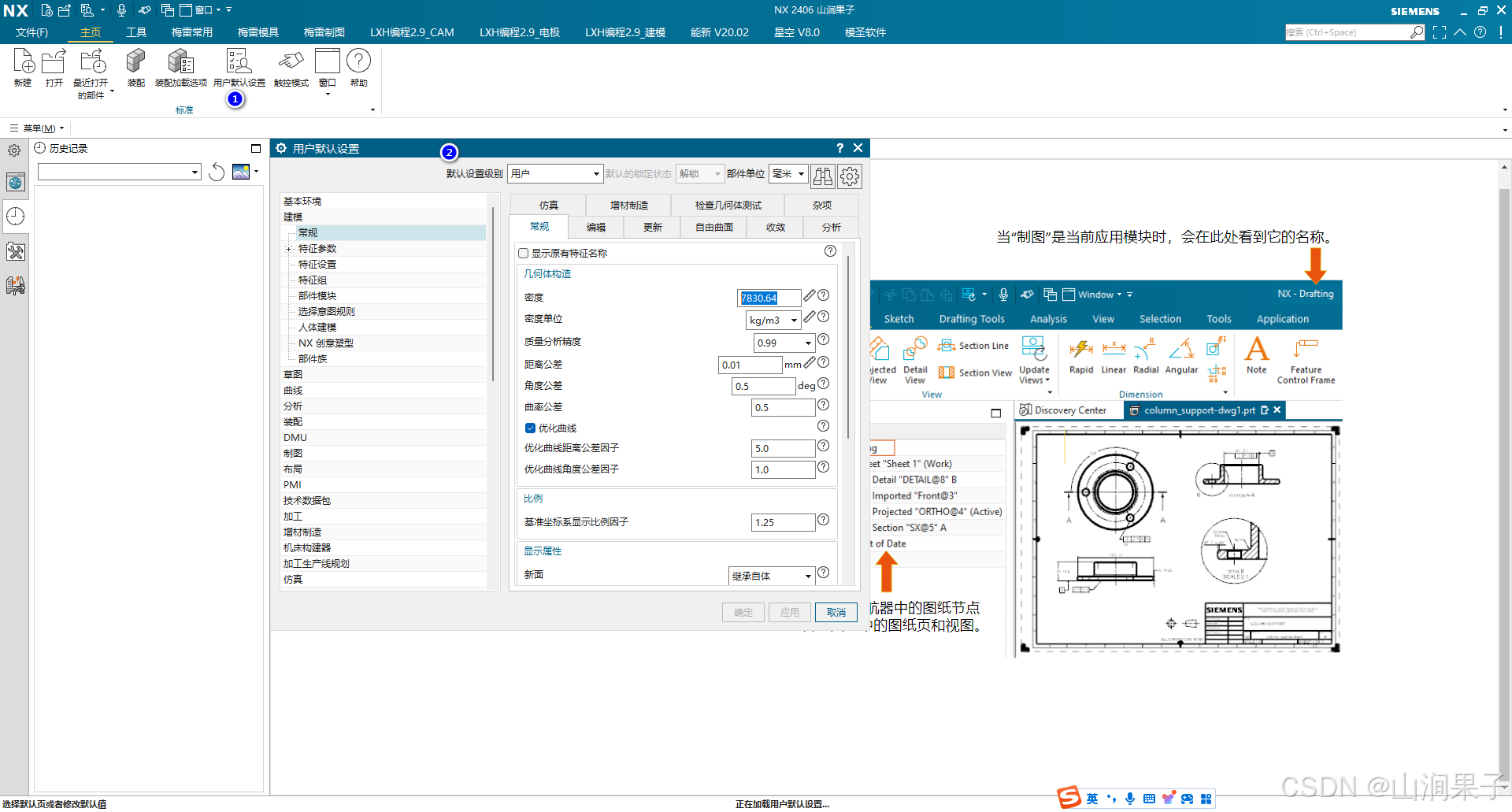Open the 检查几何体测试 tab

point(728,205)
